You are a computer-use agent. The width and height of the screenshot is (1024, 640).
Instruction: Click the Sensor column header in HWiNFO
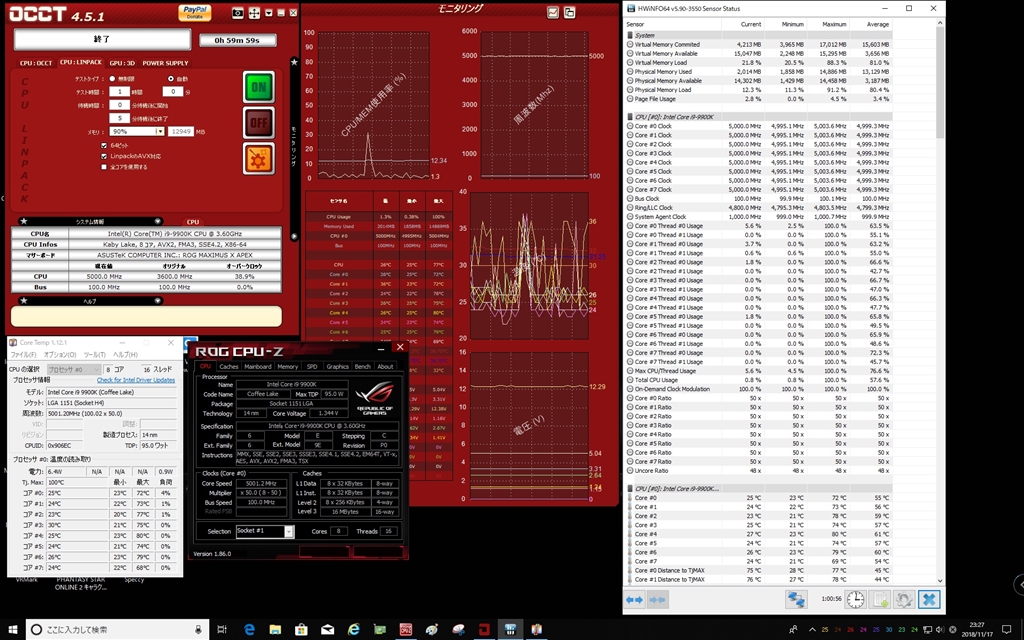(673, 24)
